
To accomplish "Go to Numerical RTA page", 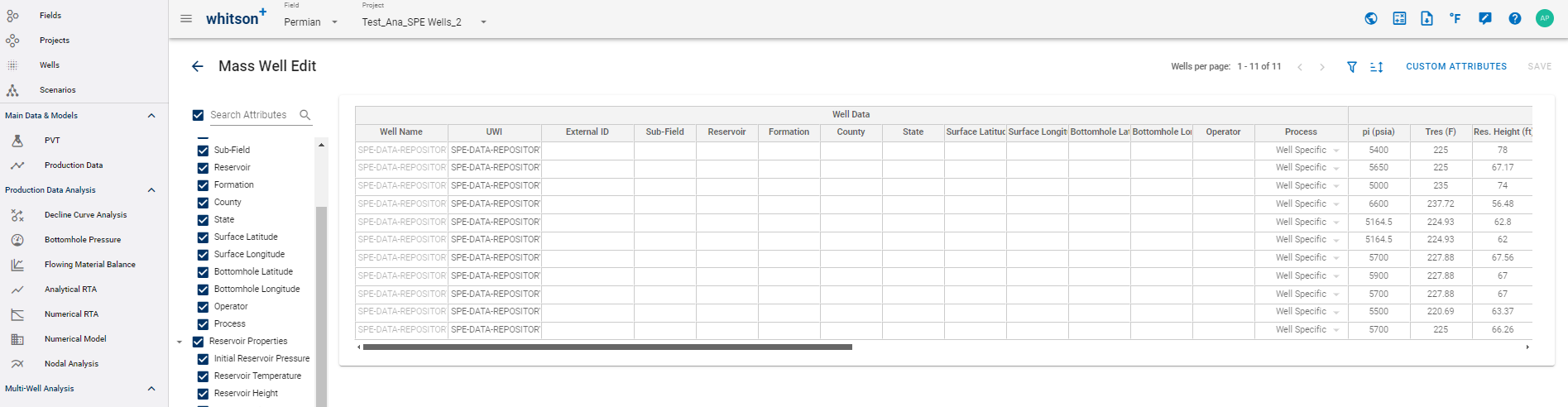I will coord(71,314).
